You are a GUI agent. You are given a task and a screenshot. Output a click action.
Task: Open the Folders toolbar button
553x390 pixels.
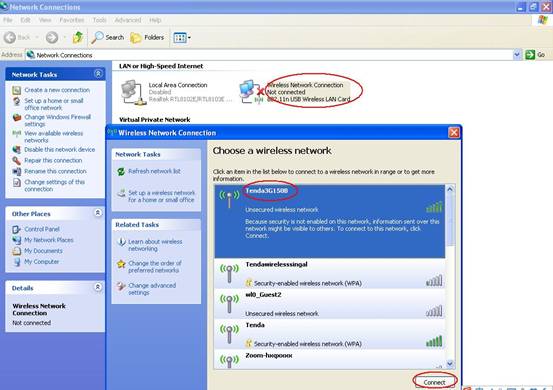[147, 37]
